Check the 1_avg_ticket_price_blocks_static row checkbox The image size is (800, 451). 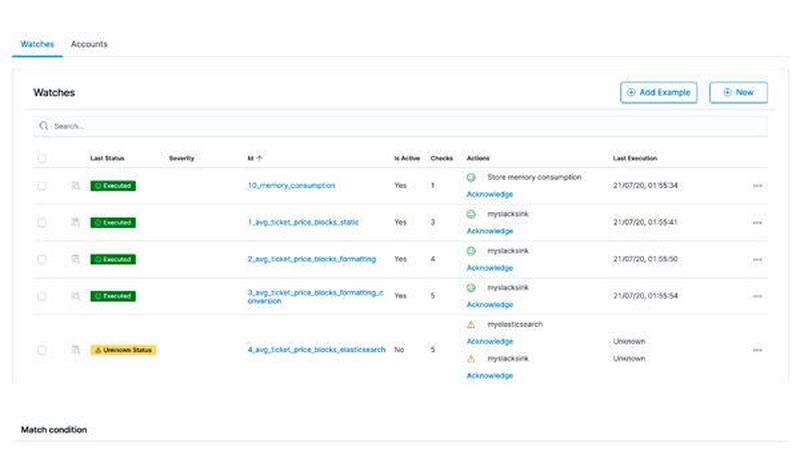click(42, 222)
